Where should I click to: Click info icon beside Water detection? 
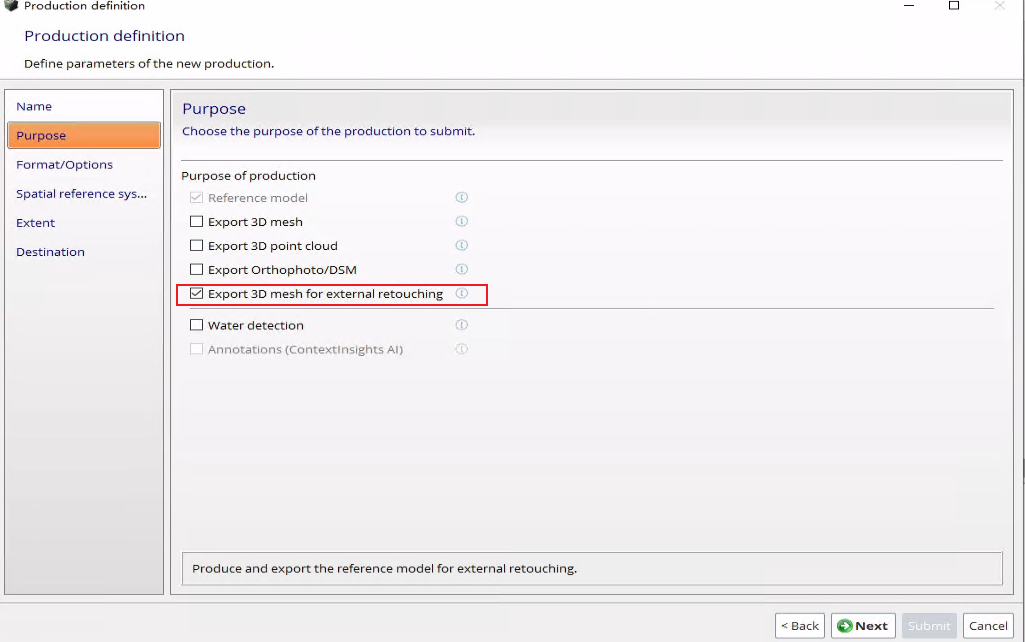(x=461, y=325)
